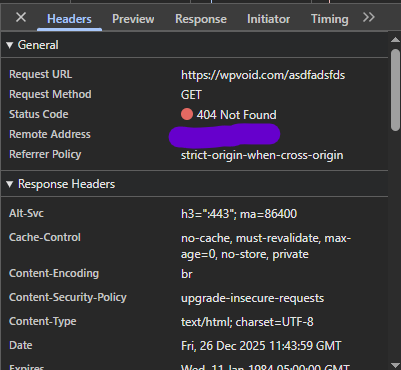Show more tabs via double chevron

[369, 17]
